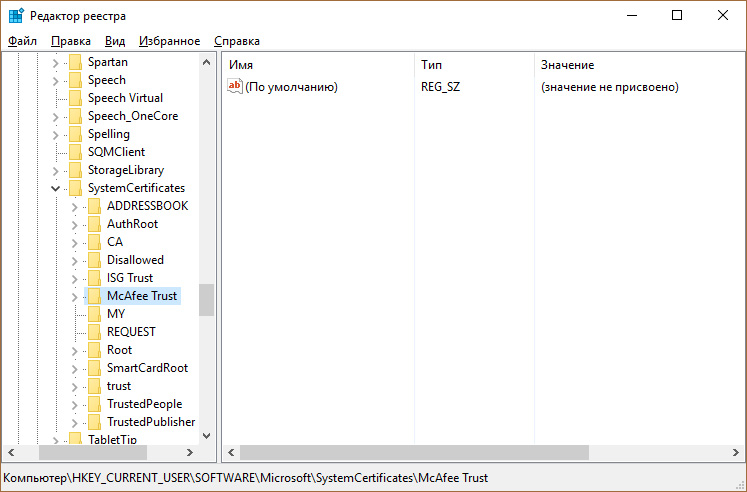Viewport: 747px width, 492px height.
Task: Open the Справка menu
Action: (x=237, y=41)
